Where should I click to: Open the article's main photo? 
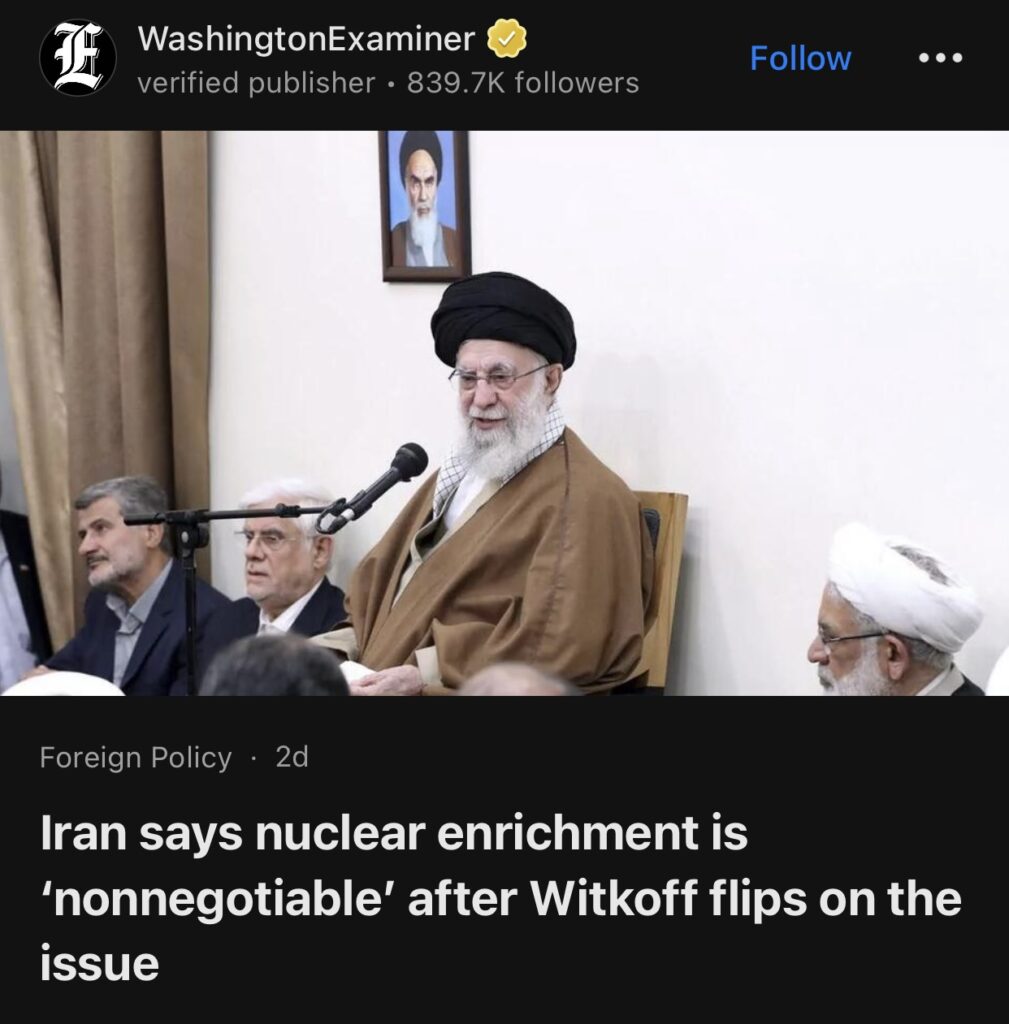point(504,413)
